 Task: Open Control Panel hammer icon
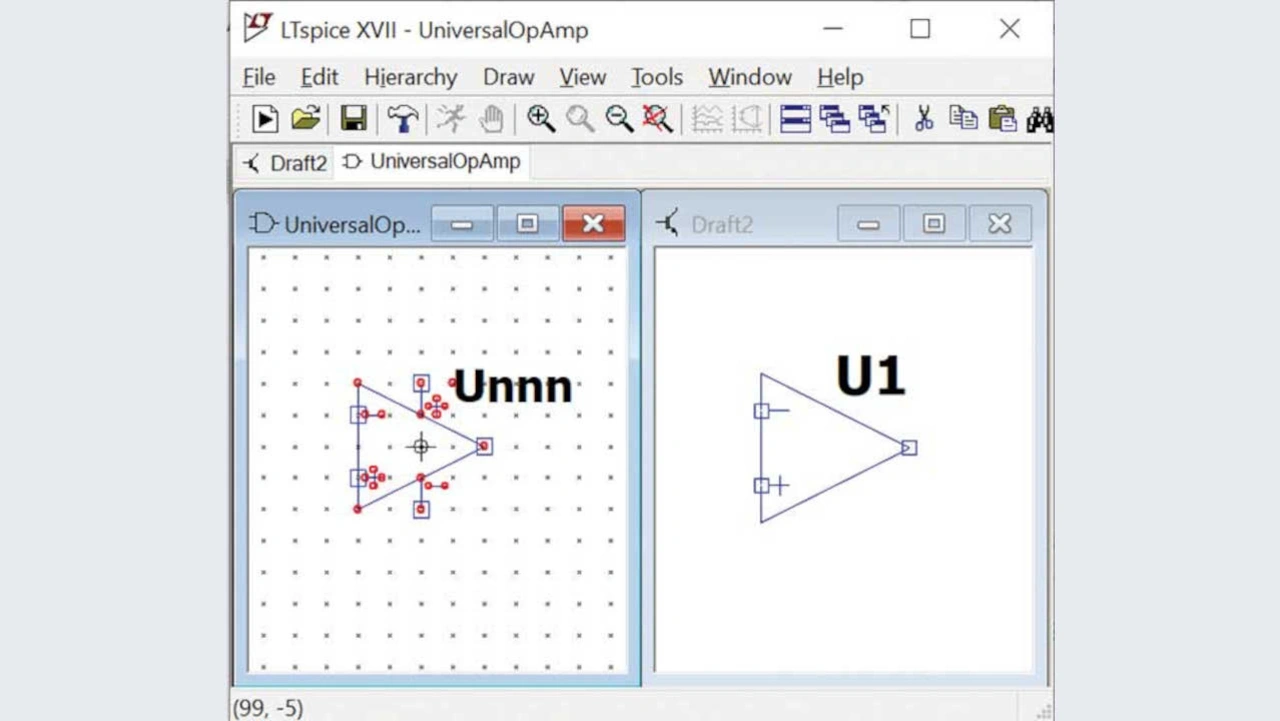402,119
